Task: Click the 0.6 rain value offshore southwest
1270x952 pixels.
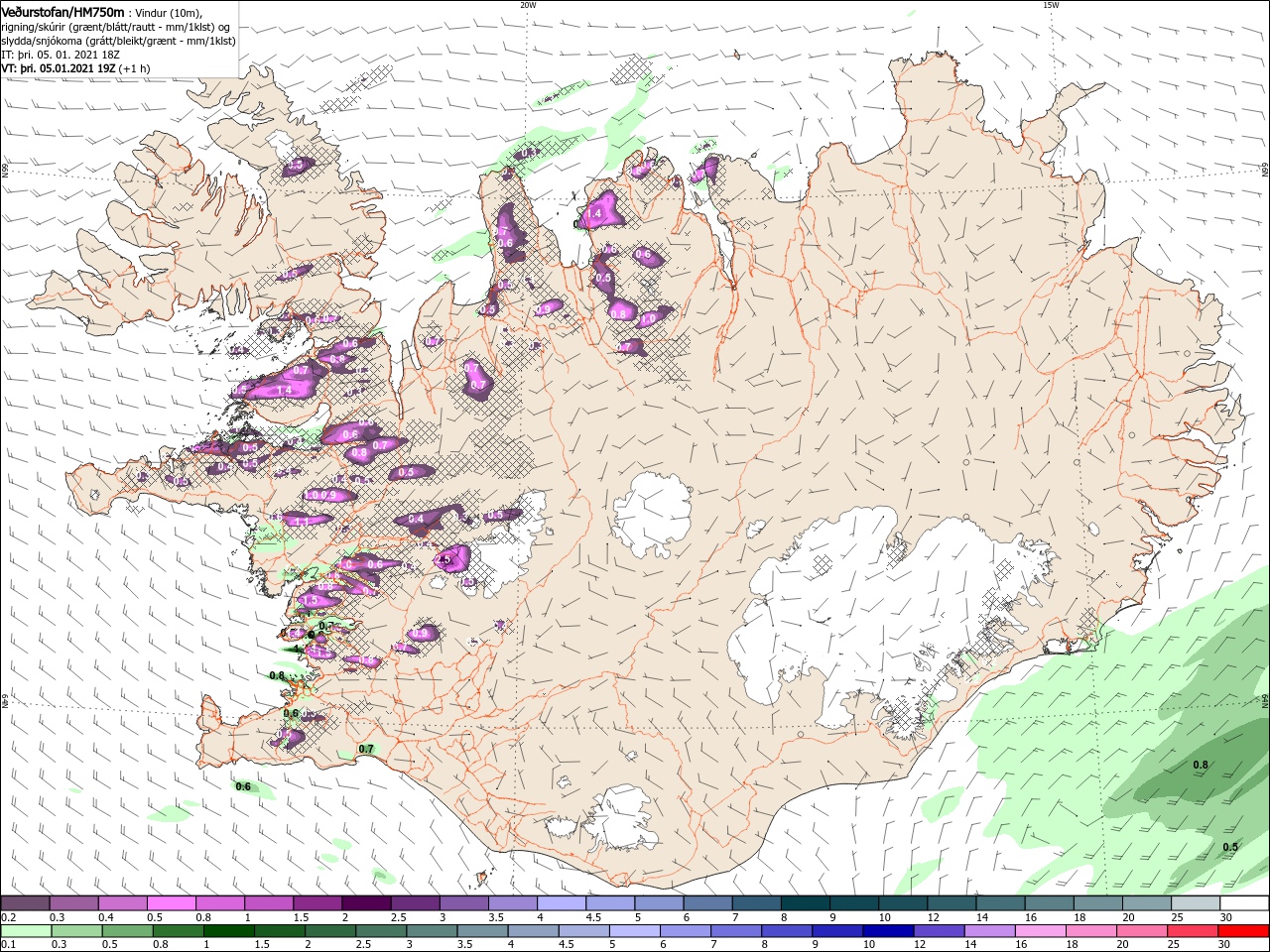Action: [243, 786]
